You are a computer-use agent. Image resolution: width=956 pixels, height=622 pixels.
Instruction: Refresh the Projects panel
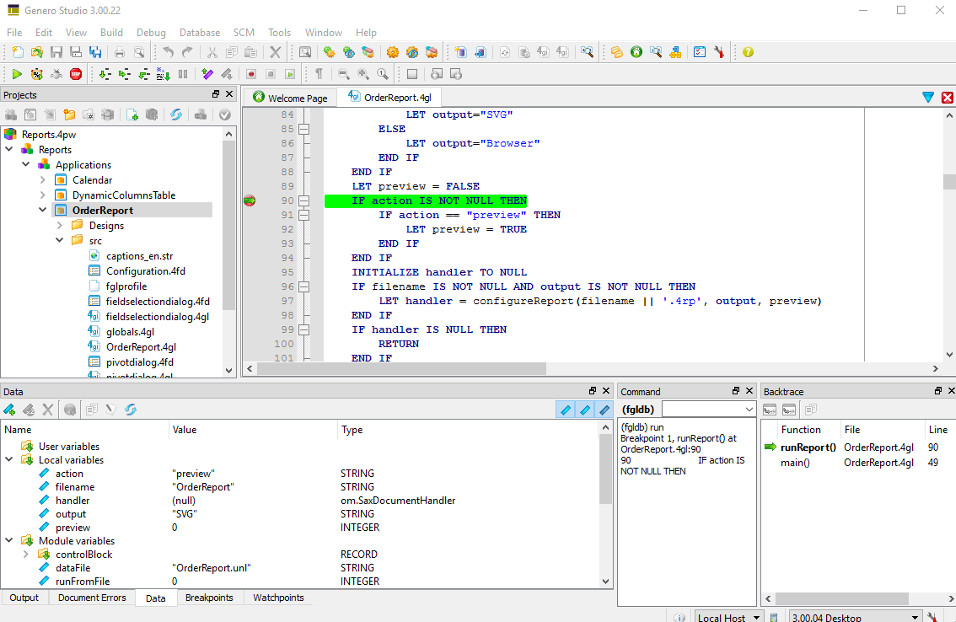click(x=177, y=115)
